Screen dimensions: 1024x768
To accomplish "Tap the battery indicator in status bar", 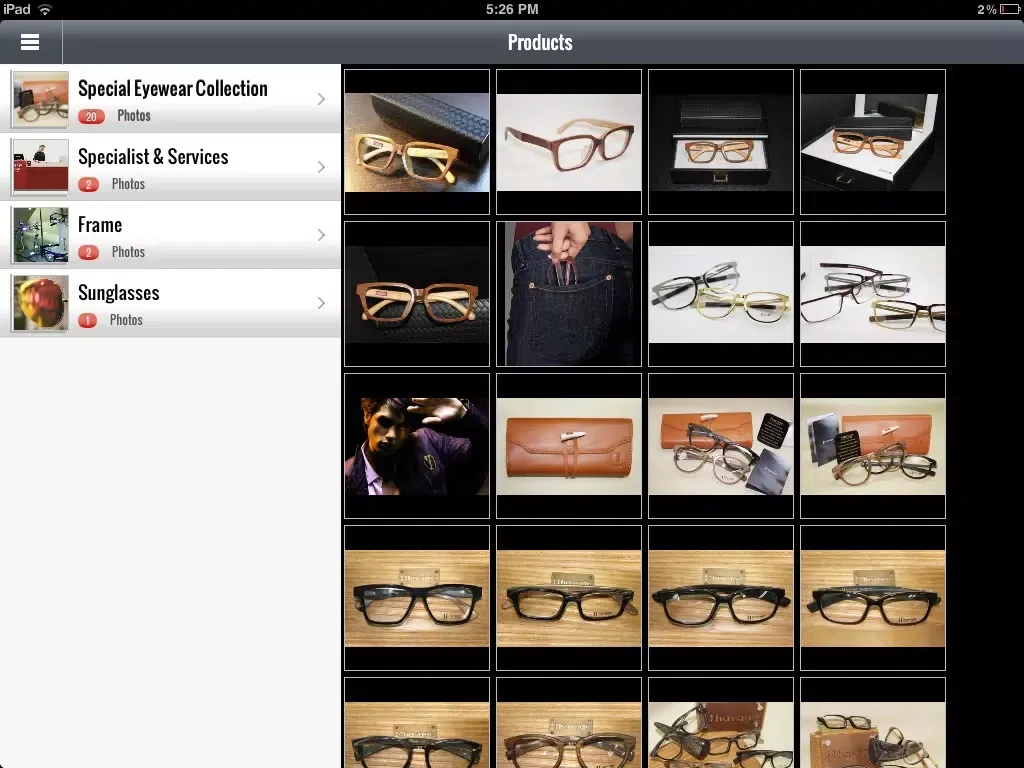I will [x=1009, y=9].
